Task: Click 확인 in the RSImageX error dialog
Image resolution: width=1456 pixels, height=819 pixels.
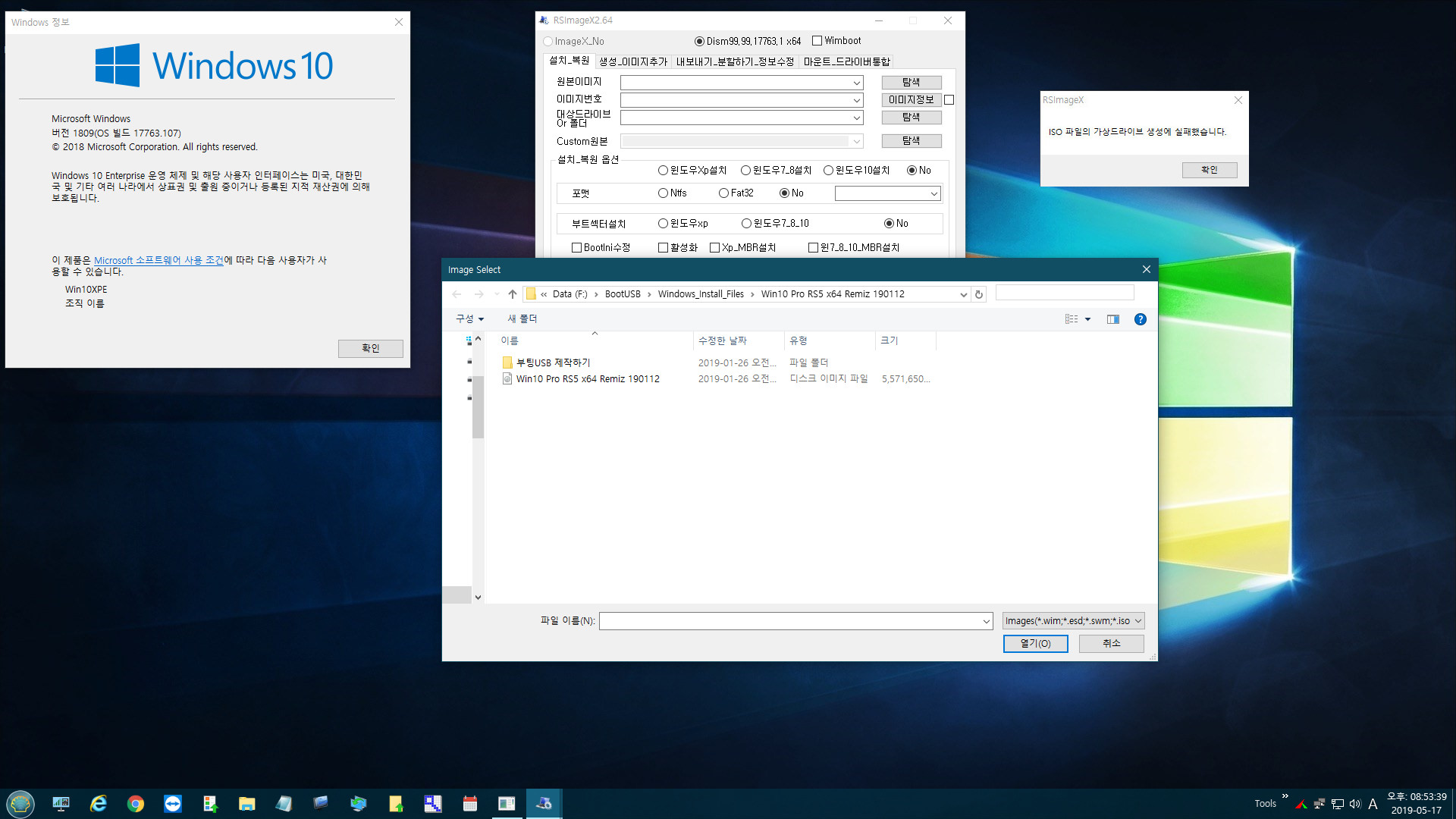Action: coord(1210,170)
